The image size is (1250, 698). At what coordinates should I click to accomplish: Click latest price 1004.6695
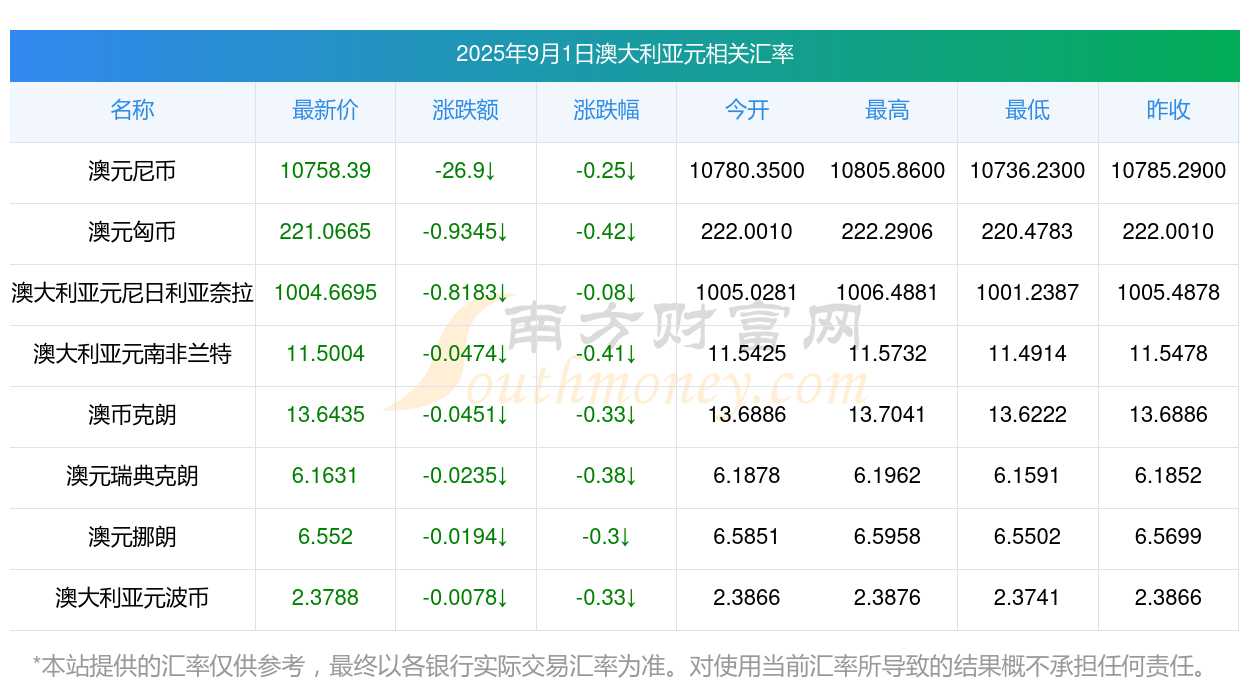[x=325, y=293]
